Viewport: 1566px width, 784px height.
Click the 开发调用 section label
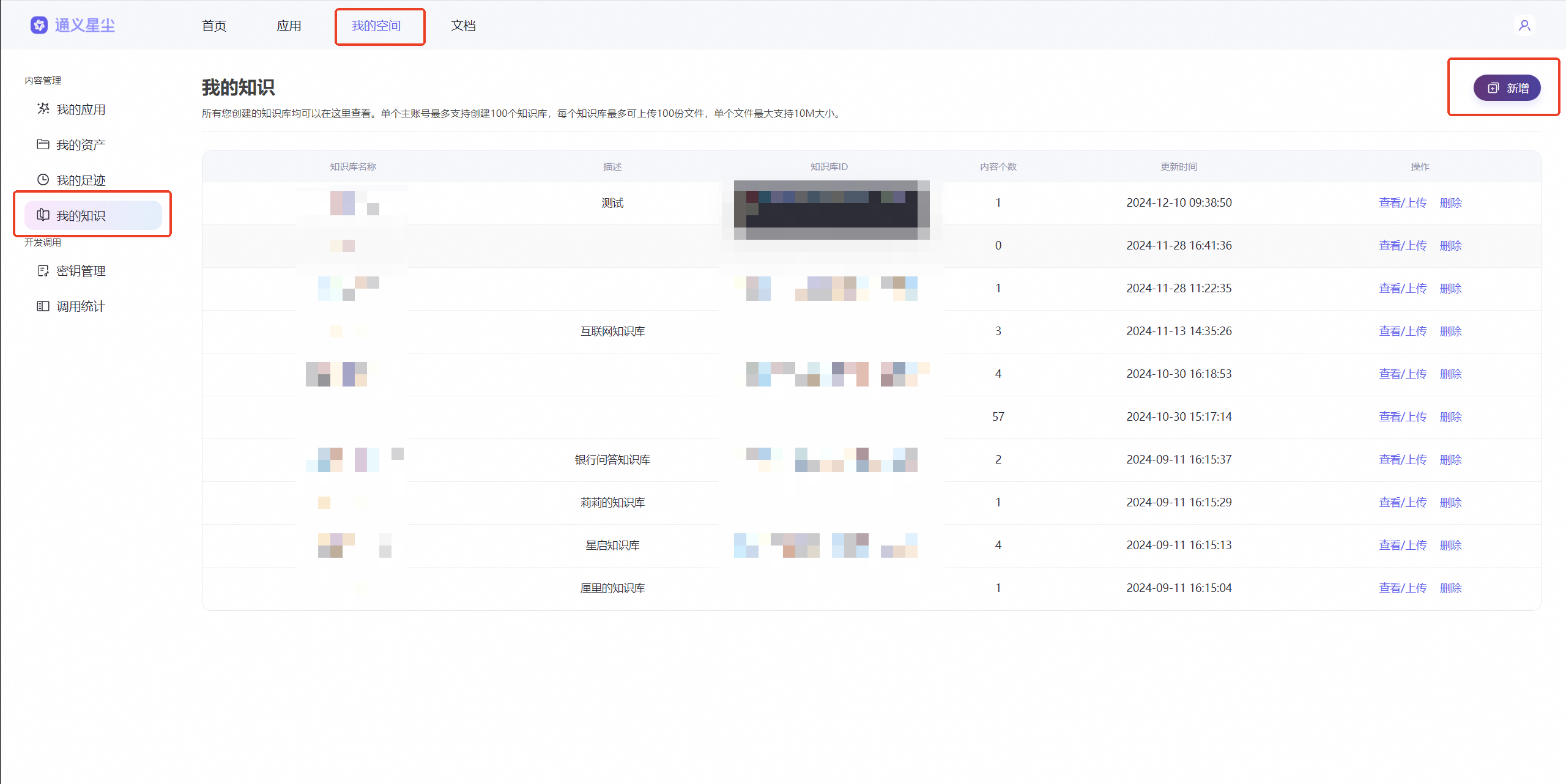click(43, 242)
